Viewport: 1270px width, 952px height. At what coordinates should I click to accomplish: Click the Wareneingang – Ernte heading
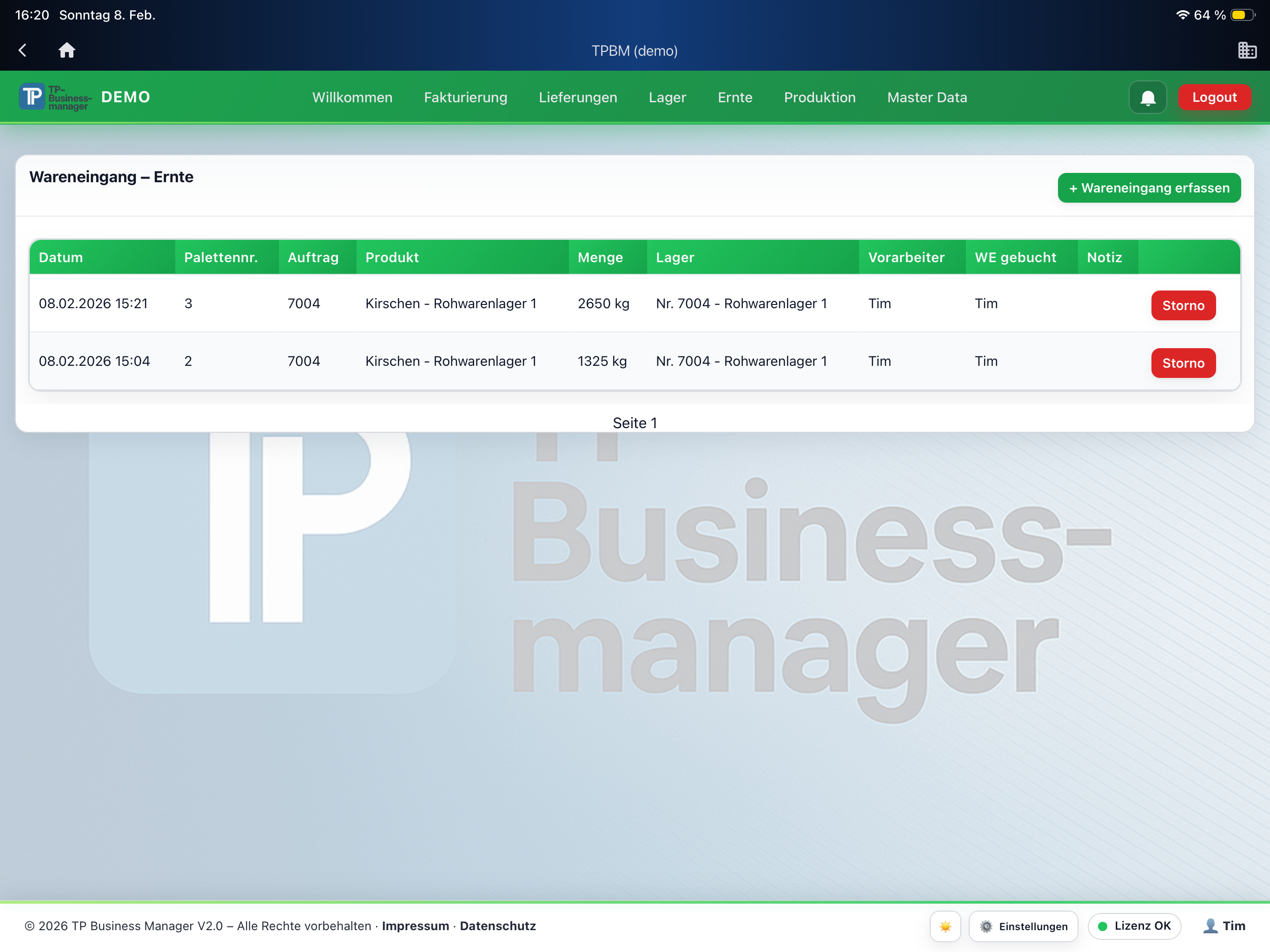[x=112, y=177]
